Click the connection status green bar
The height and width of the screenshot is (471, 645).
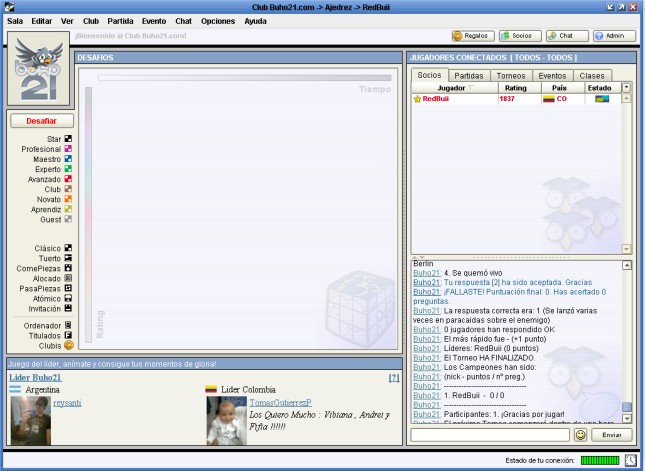coord(600,460)
